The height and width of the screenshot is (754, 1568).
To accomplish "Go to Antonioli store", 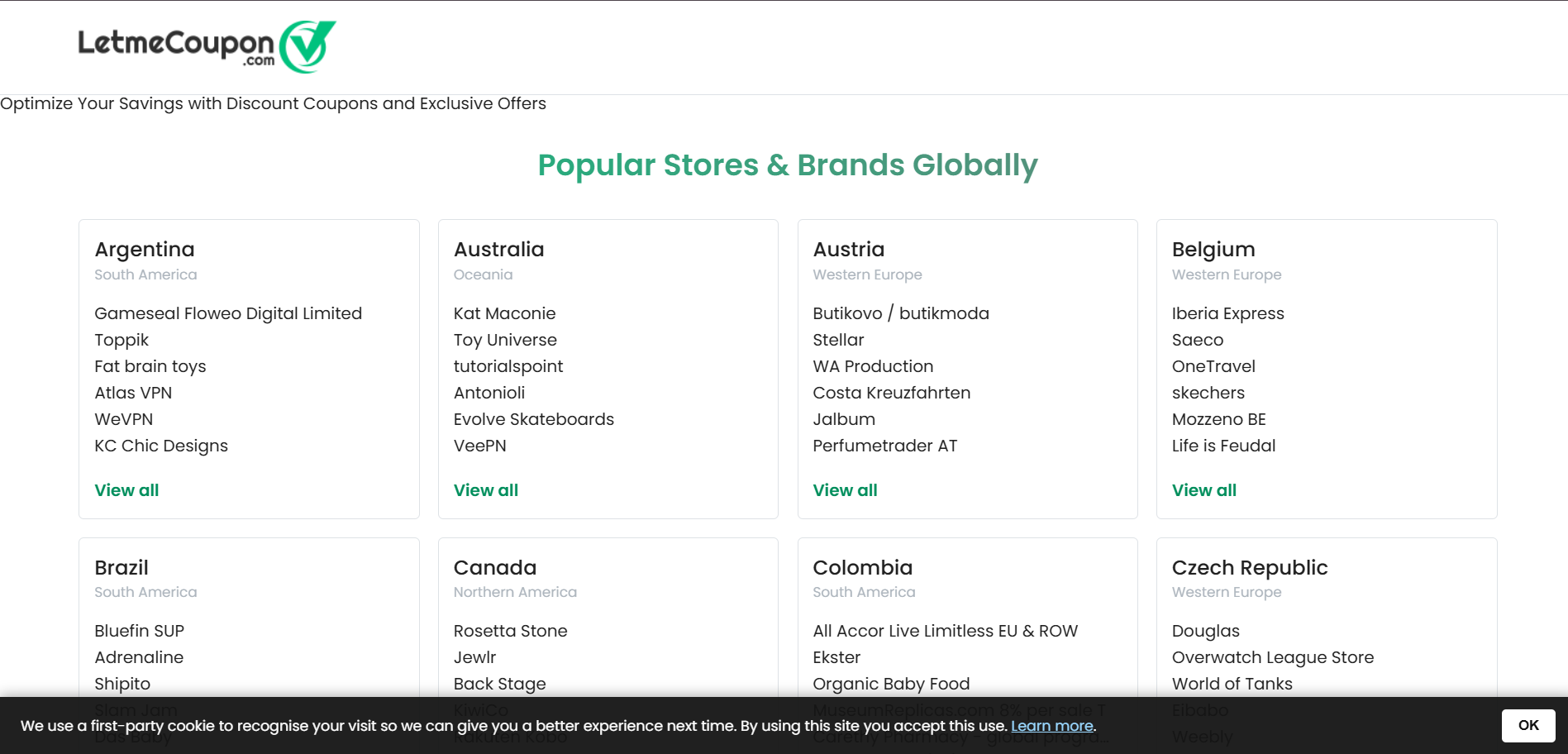I will click(489, 393).
